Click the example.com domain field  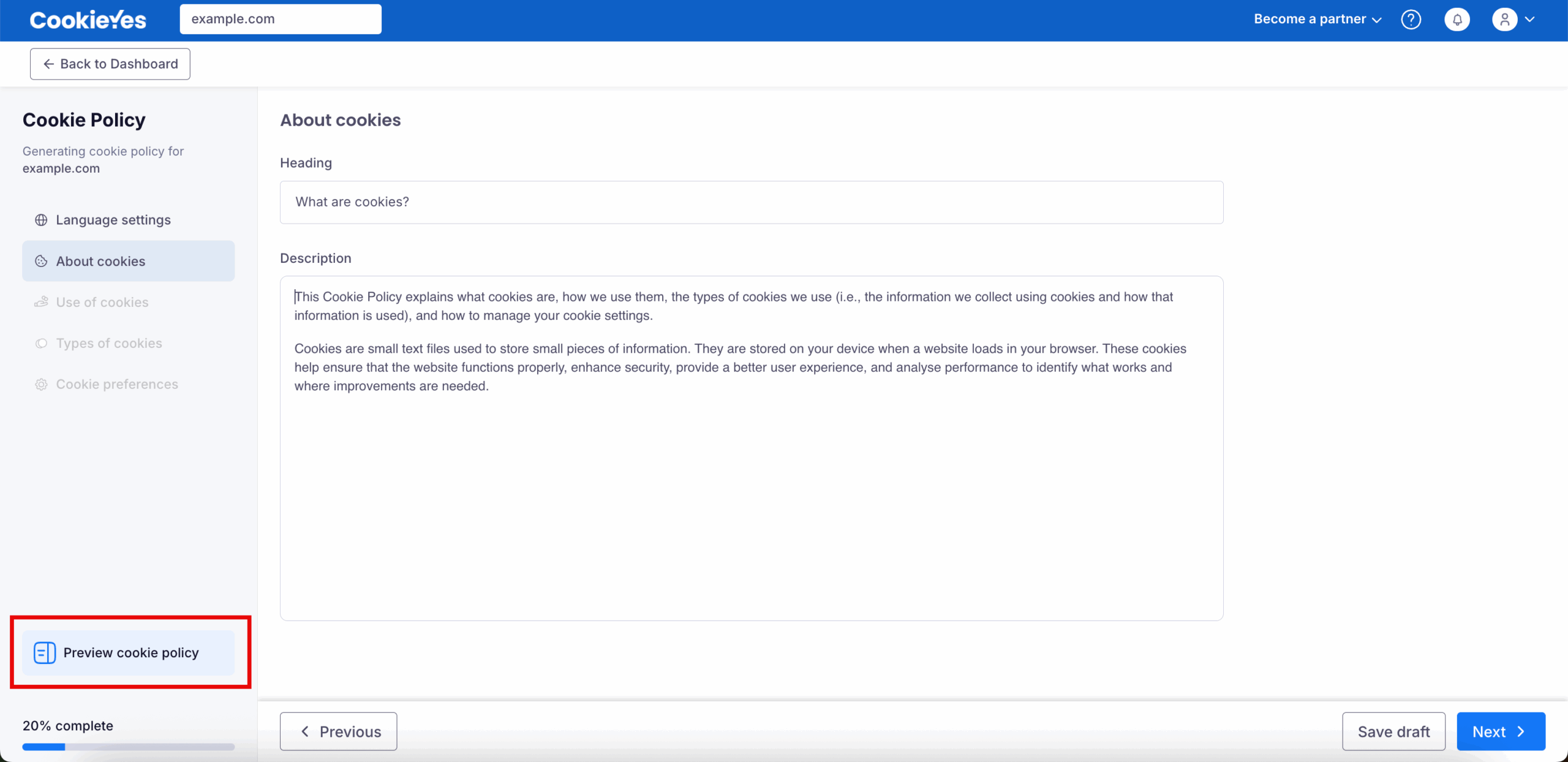(280, 18)
